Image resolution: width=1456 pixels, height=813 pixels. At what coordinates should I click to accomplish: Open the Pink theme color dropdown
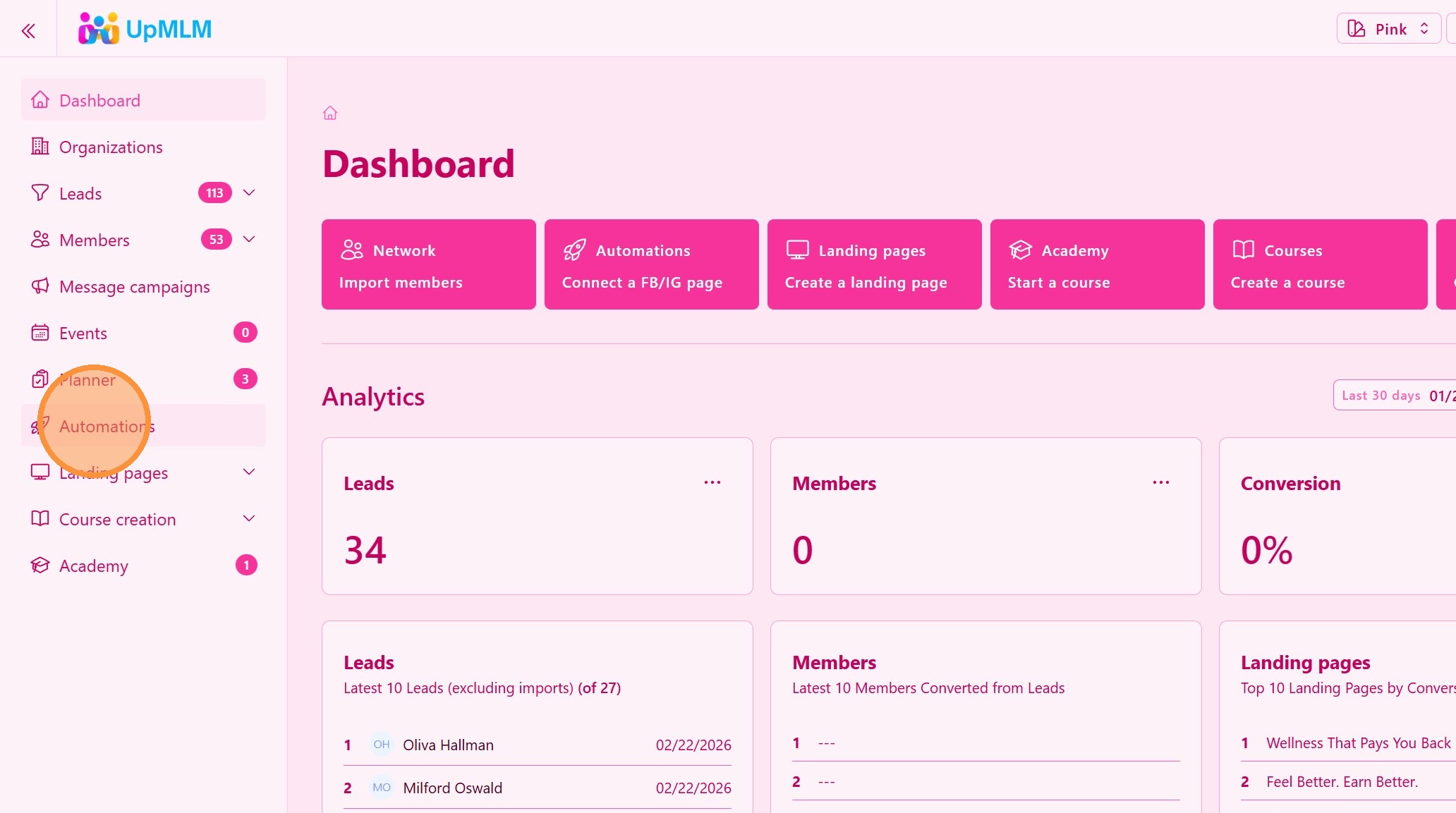coord(1388,29)
